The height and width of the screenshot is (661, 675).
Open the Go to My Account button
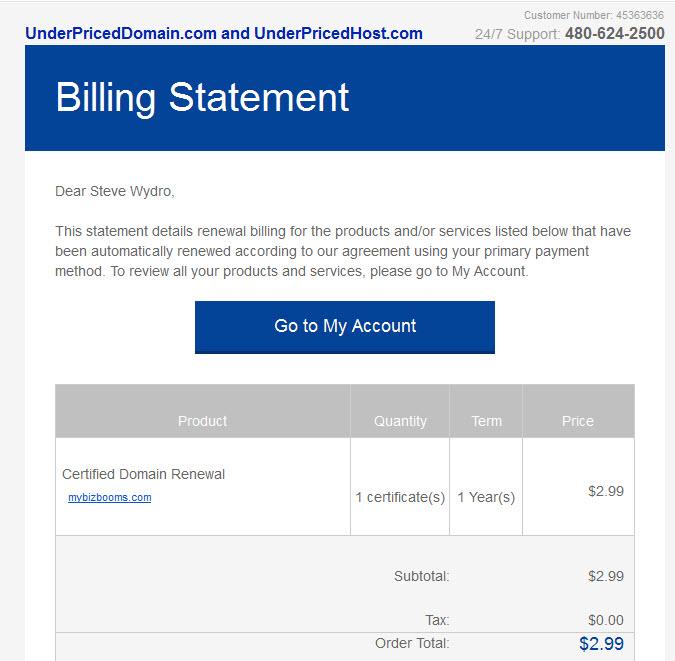pos(345,327)
